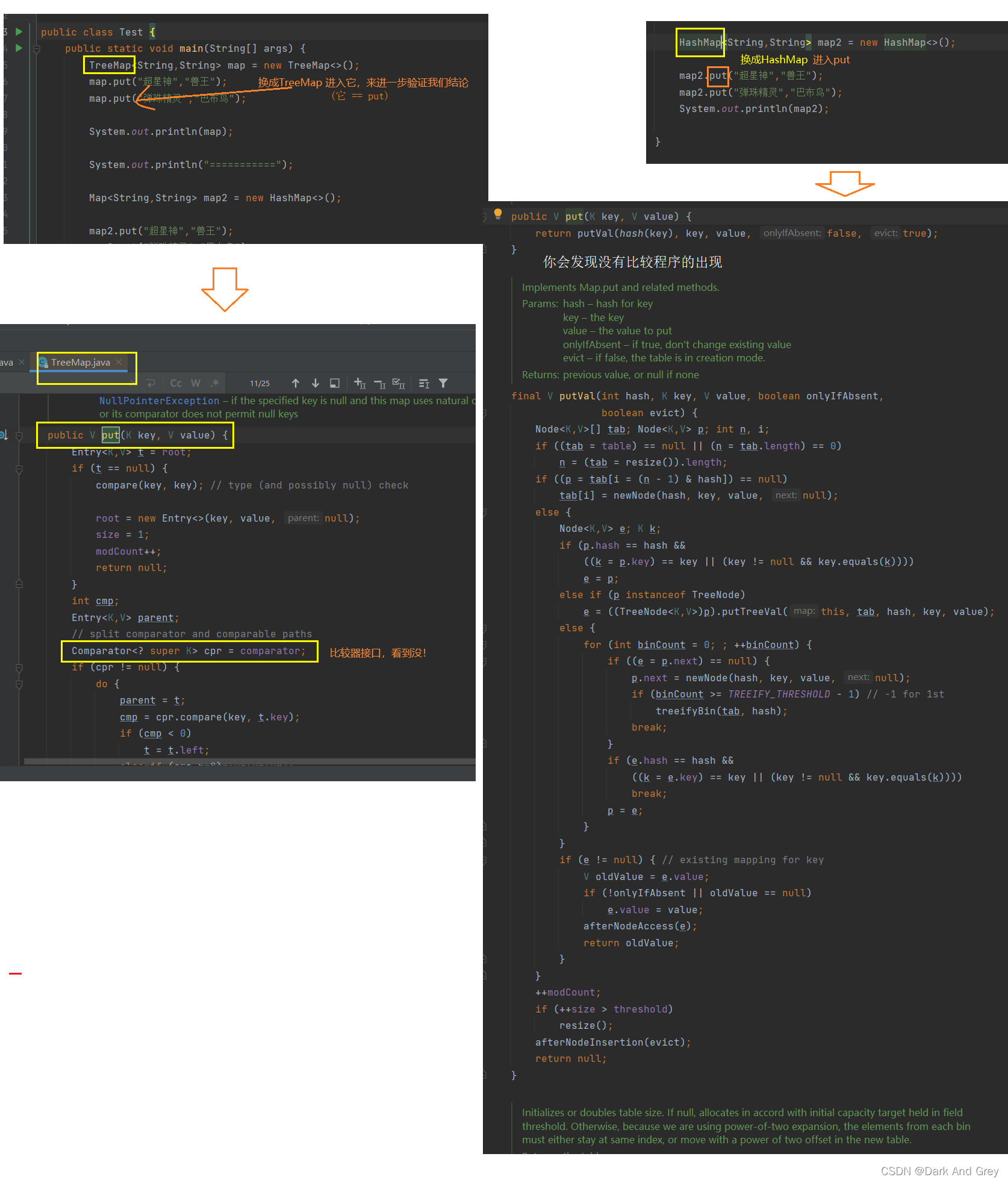Click horizontal scrollbar of TreeMap editor
This screenshot has height=1183, width=1008.
[249, 761]
